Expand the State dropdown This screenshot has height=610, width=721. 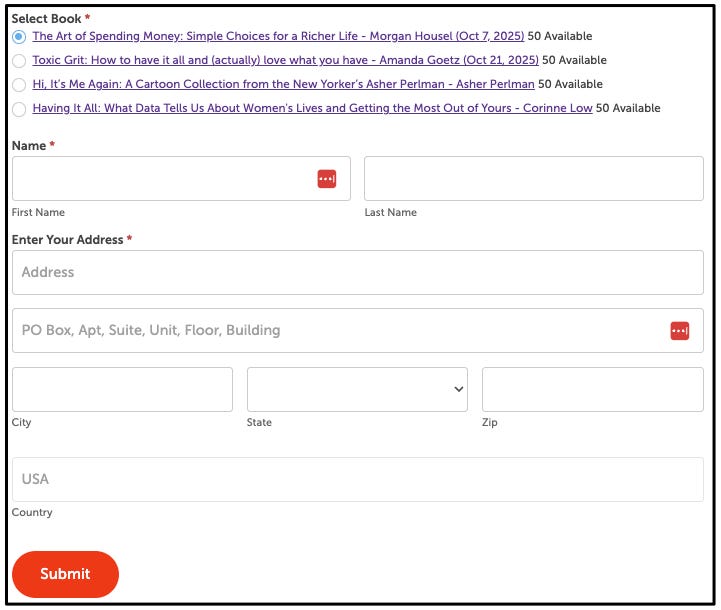pos(357,389)
